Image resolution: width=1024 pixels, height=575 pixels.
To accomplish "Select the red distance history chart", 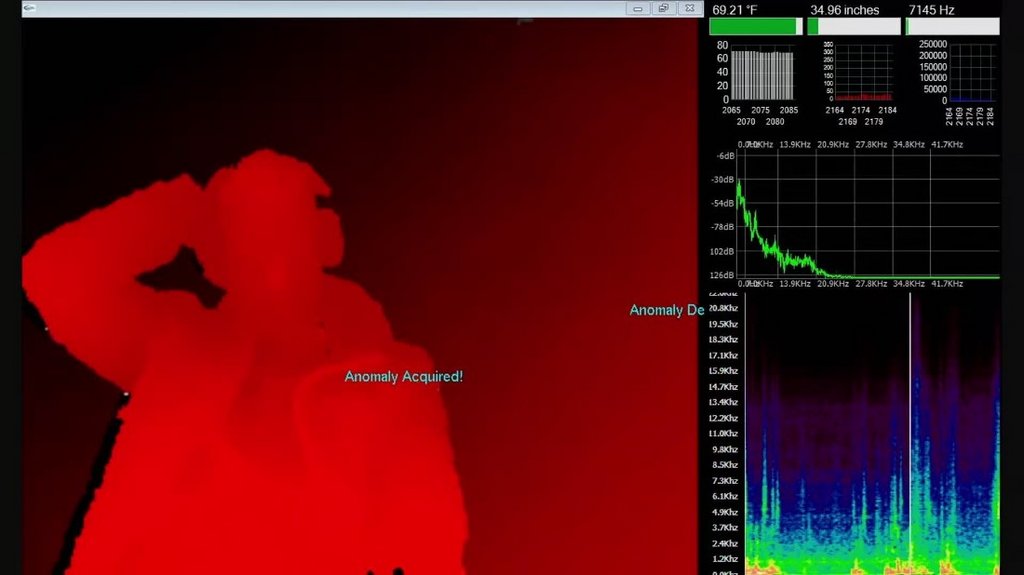I will [863, 73].
